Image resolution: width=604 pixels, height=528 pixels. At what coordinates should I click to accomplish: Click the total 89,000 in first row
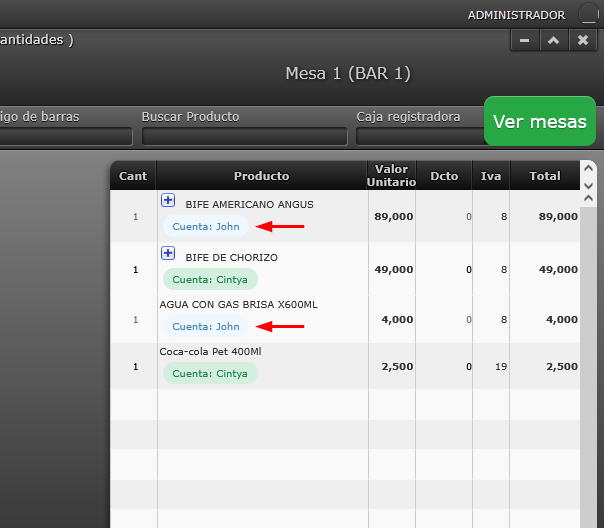click(x=558, y=216)
